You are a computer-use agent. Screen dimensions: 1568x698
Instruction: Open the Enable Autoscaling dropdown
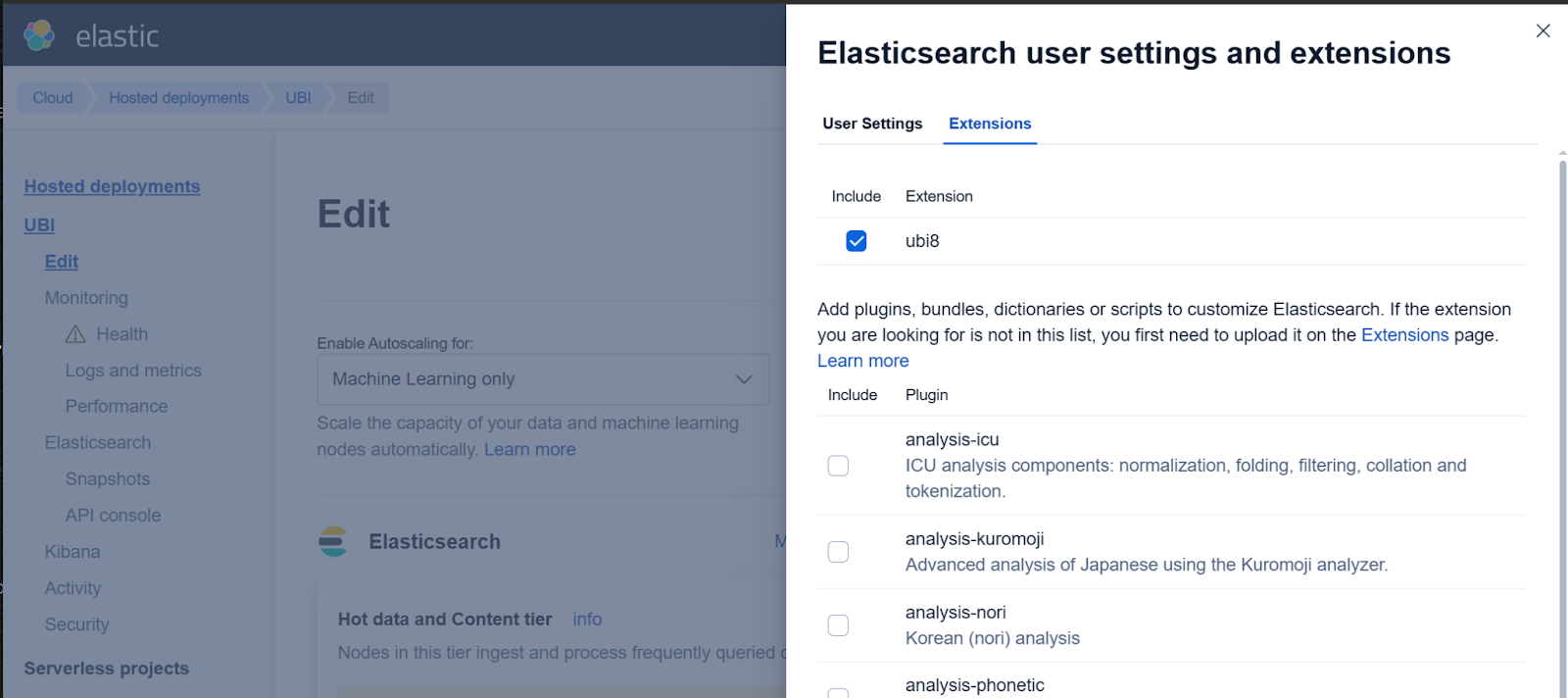point(543,379)
